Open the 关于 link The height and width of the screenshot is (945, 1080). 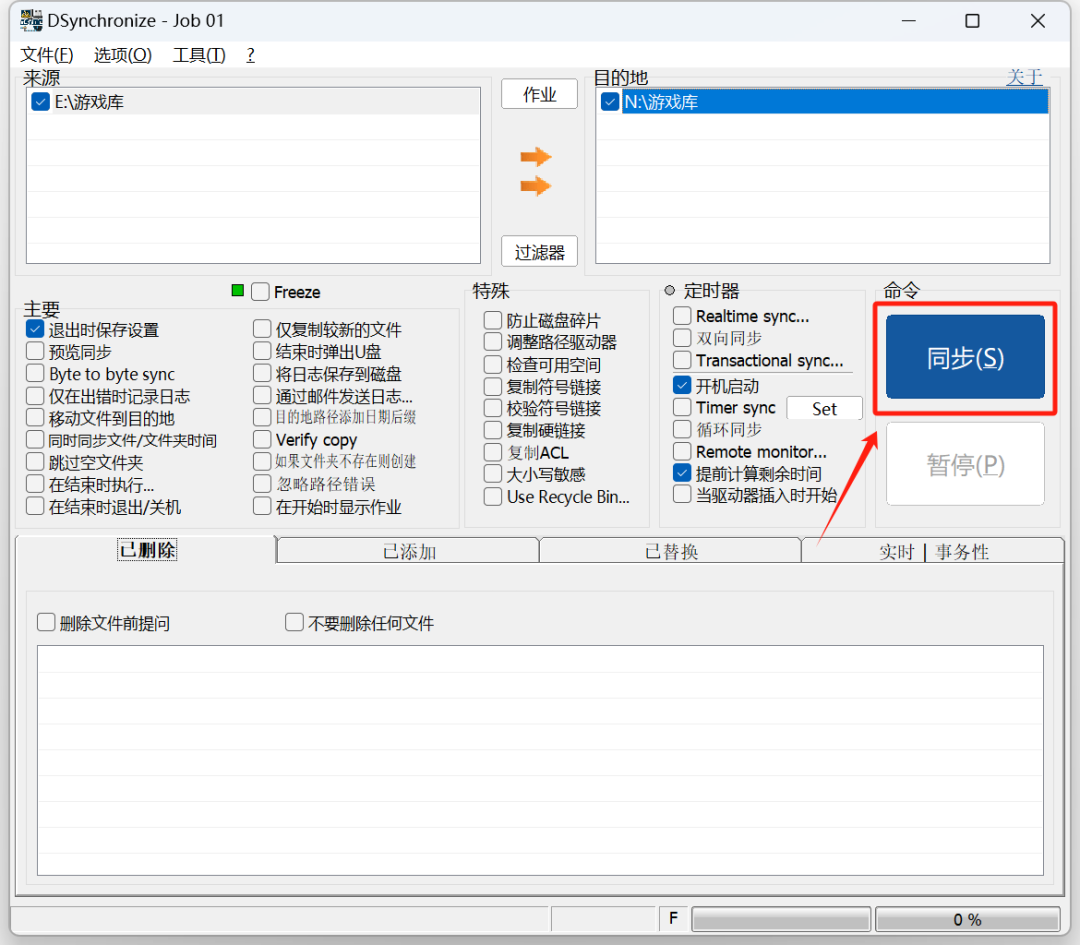[x=1024, y=76]
